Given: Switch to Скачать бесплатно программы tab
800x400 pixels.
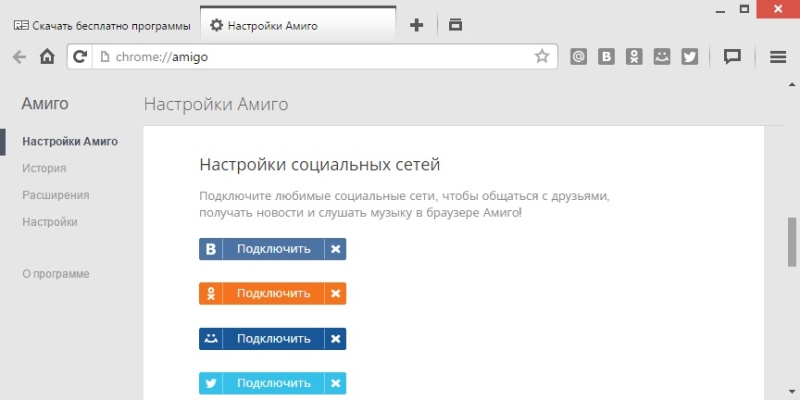Looking at the screenshot, I should [102, 26].
